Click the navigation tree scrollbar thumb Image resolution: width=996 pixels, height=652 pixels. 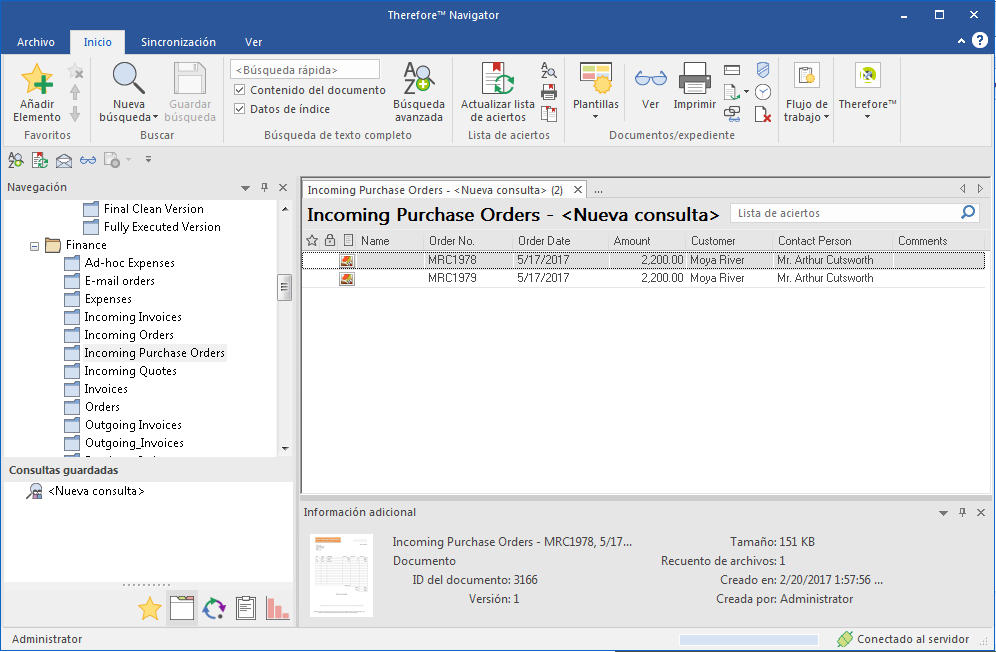pos(285,287)
